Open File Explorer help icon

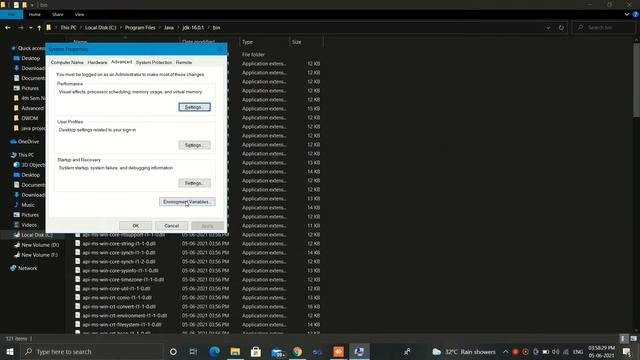tap(636, 14)
